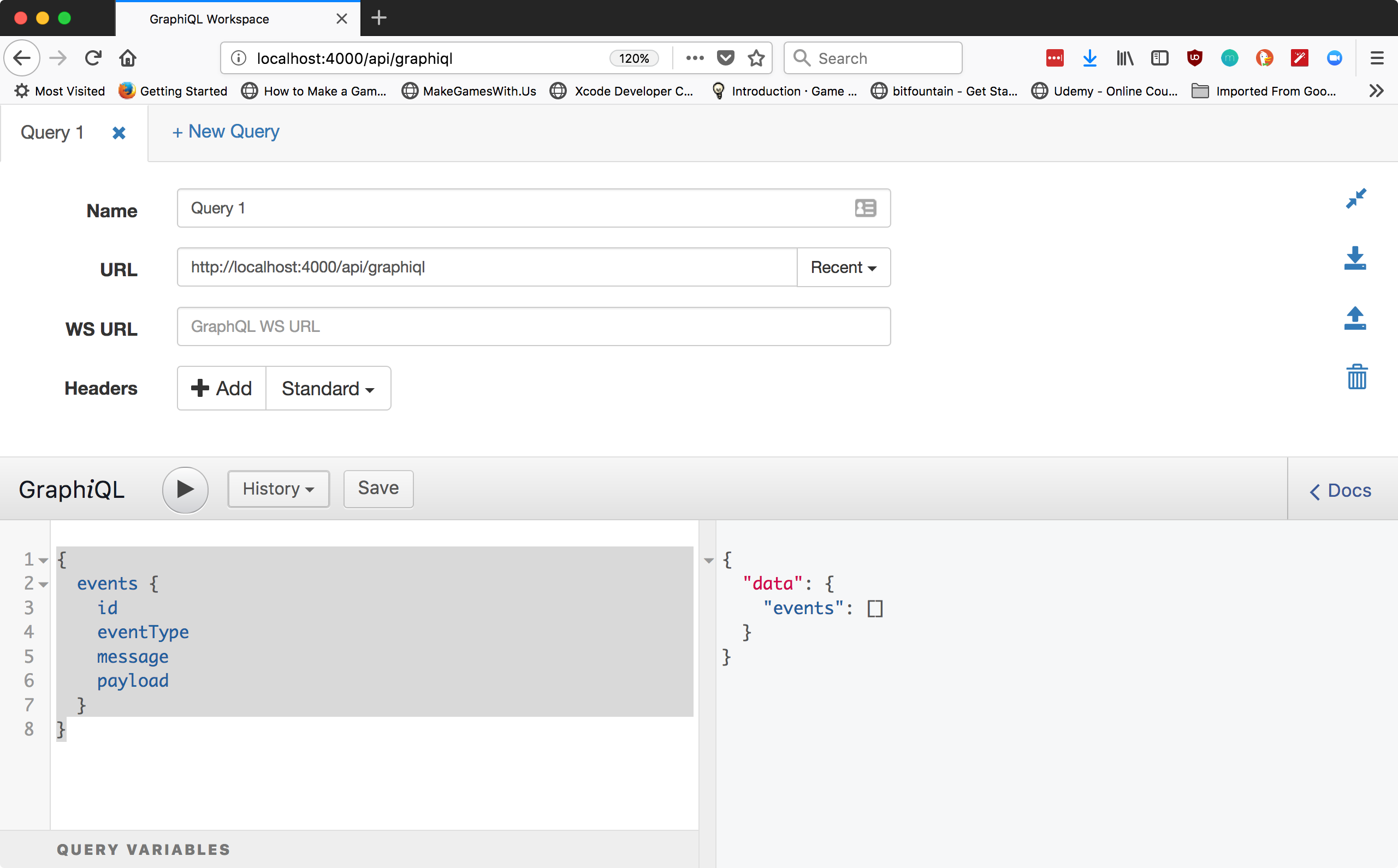Click the eventType field in query
1398x868 pixels.
143,632
